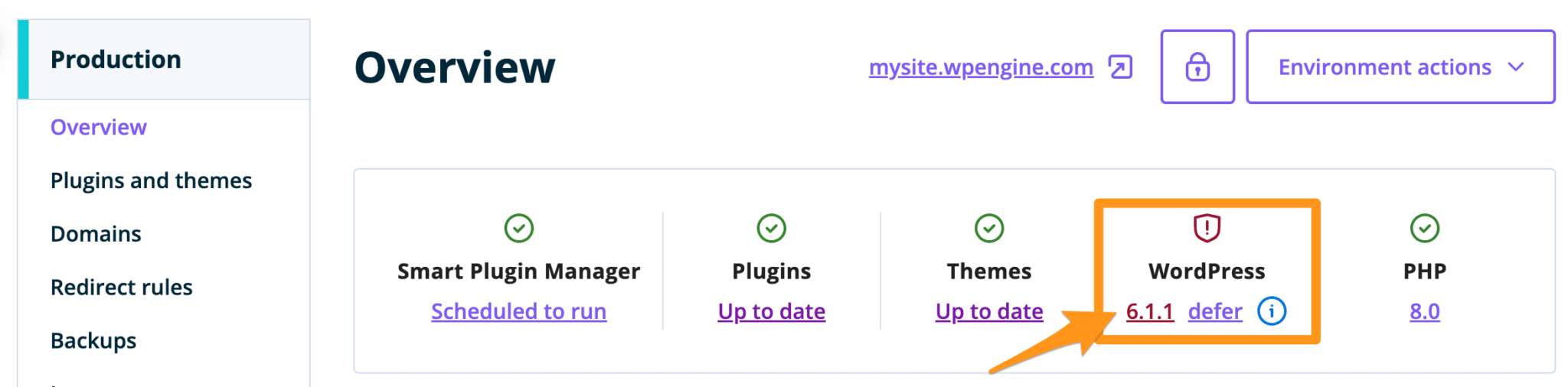
Task: Click the lock icon button
Action: [x=1197, y=67]
